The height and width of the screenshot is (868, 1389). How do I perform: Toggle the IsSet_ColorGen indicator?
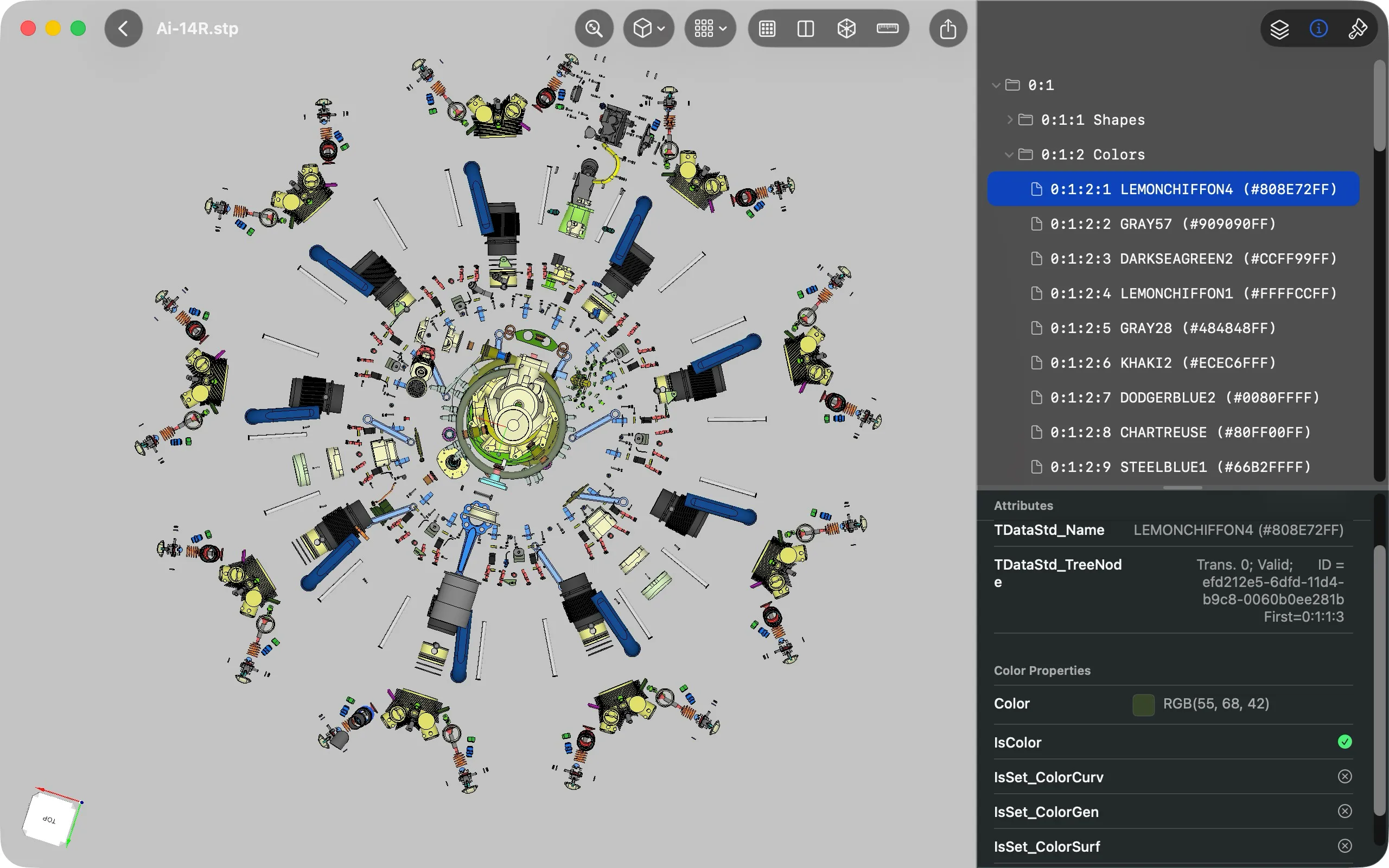[x=1345, y=812]
